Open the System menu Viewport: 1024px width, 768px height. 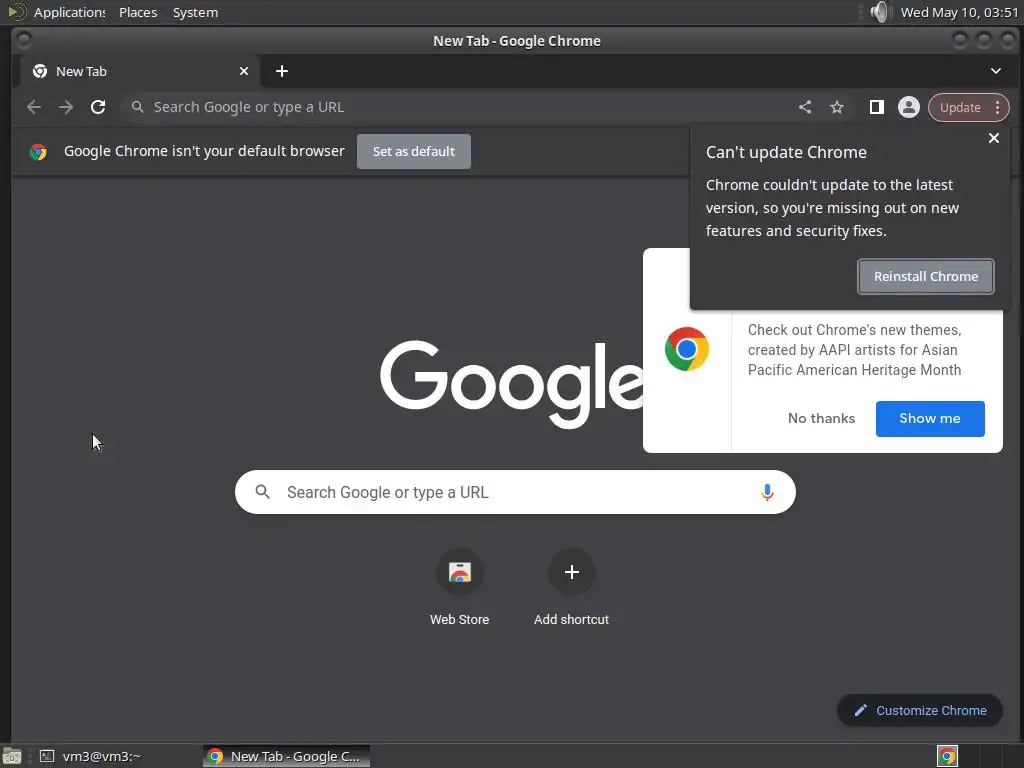click(195, 12)
